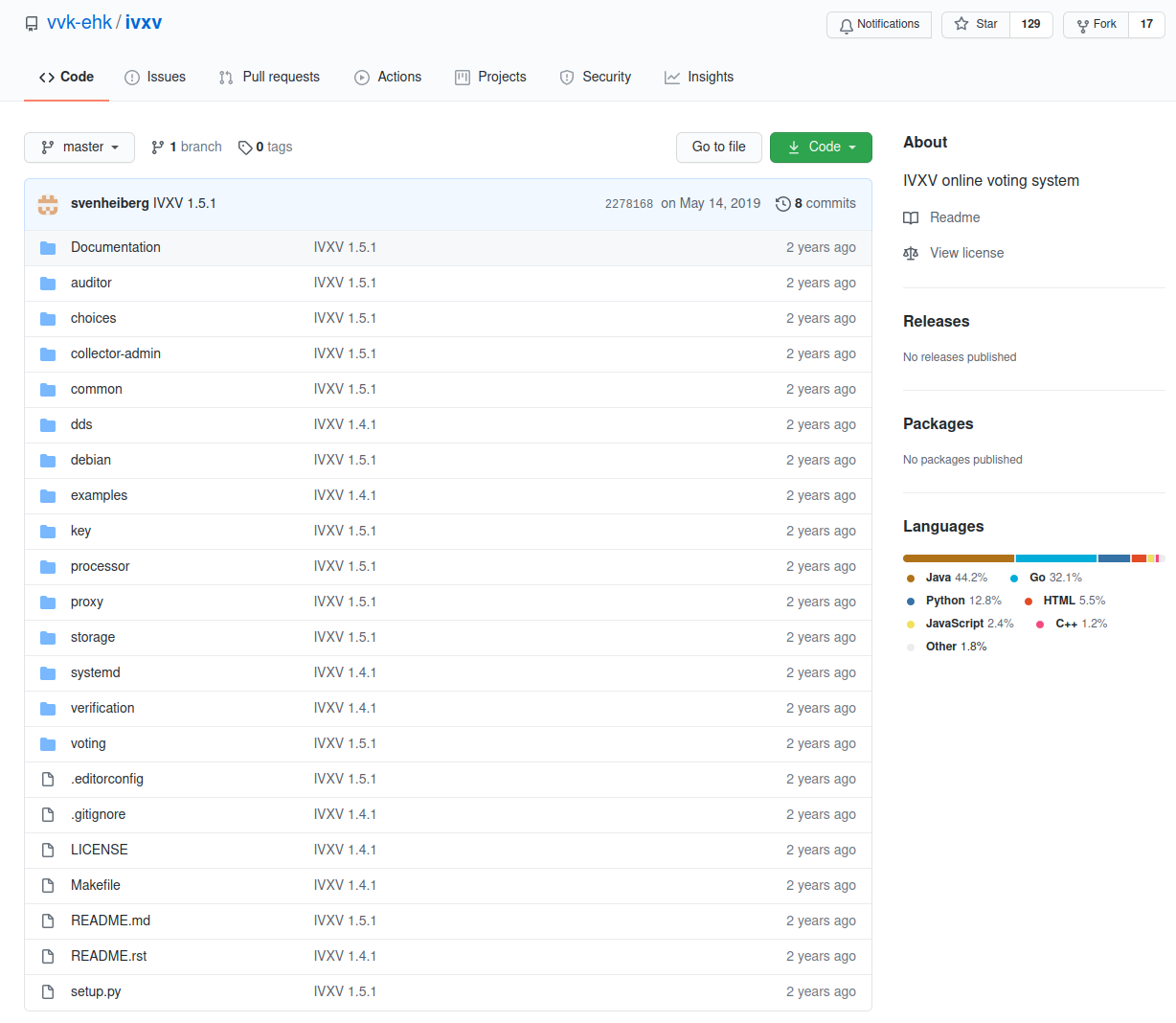This screenshot has width=1176, height=1023.
Task: Open the common folder
Action: 97,390
